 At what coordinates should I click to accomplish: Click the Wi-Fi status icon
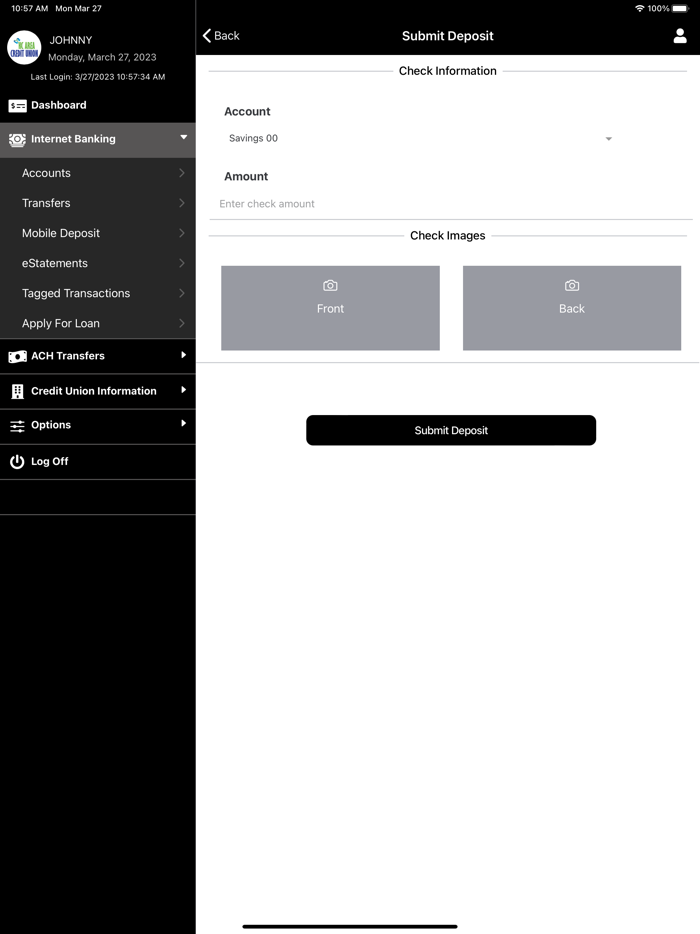[x=639, y=8]
